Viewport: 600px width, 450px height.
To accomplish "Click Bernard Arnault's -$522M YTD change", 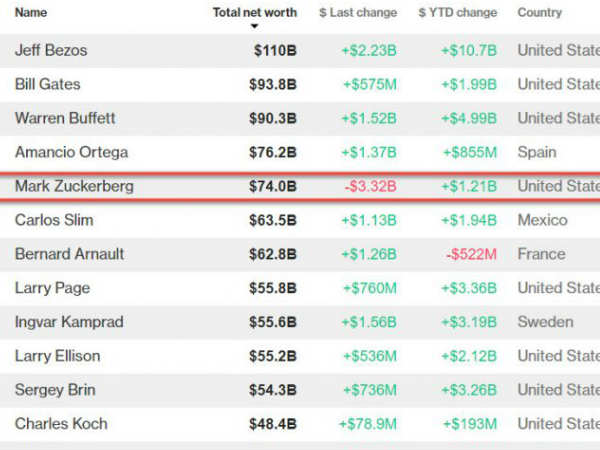I will [x=471, y=254].
